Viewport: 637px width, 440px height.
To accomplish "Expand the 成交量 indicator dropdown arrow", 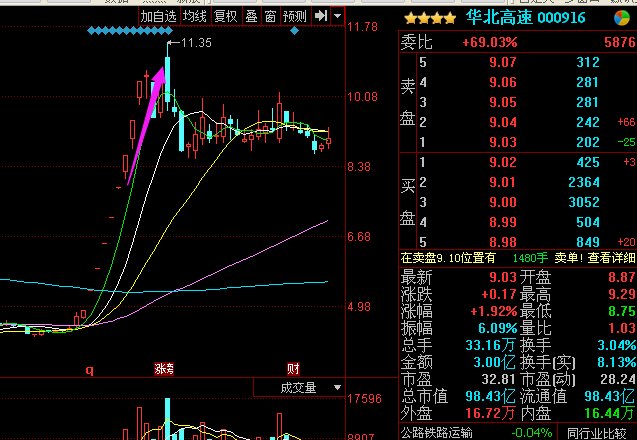I will pos(336,386).
